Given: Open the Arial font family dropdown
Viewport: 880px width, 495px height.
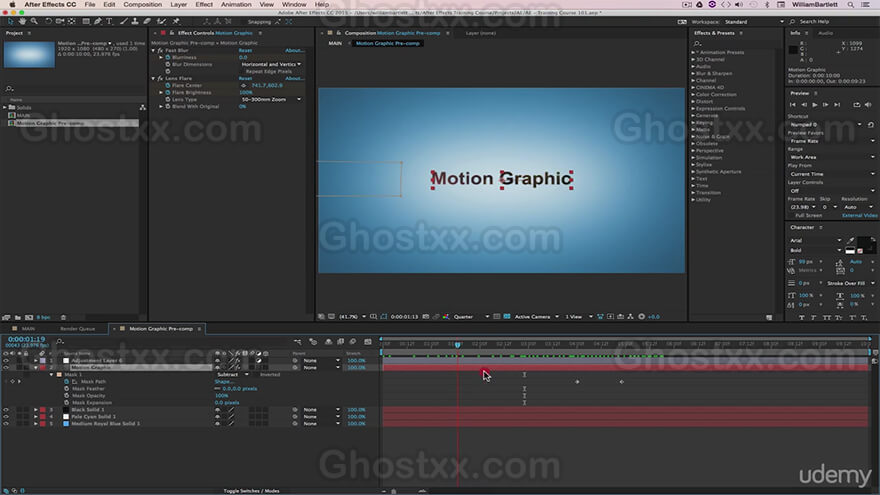Looking at the screenshot, I should pyautogui.click(x=815, y=240).
